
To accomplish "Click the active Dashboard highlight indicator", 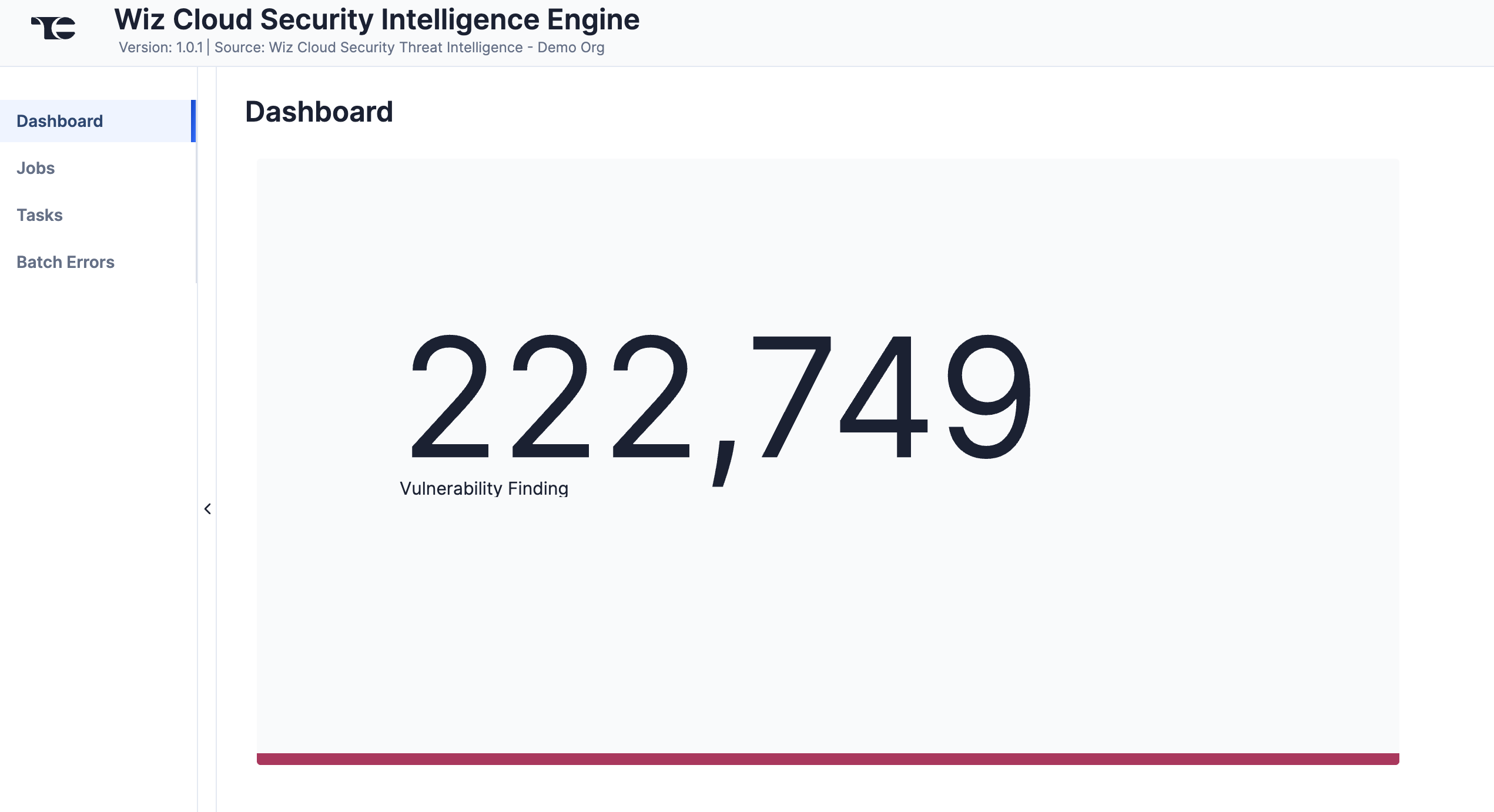I will [x=195, y=121].
